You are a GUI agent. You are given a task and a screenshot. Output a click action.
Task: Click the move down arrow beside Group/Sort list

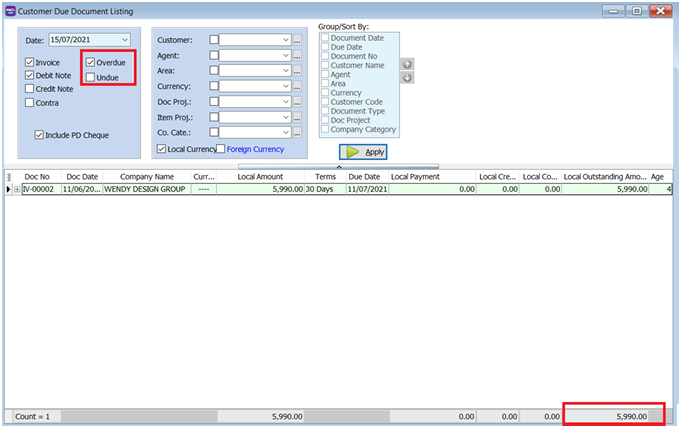point(407,78)
